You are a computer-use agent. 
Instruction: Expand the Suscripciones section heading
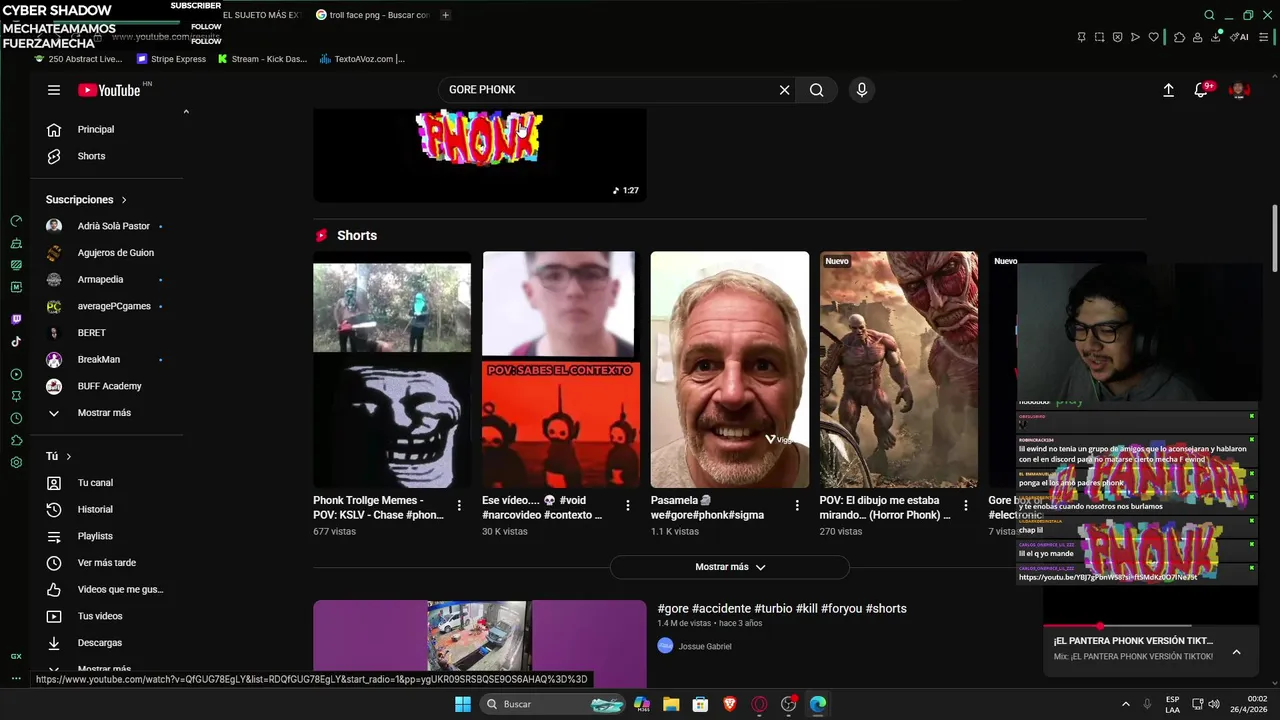86,200
